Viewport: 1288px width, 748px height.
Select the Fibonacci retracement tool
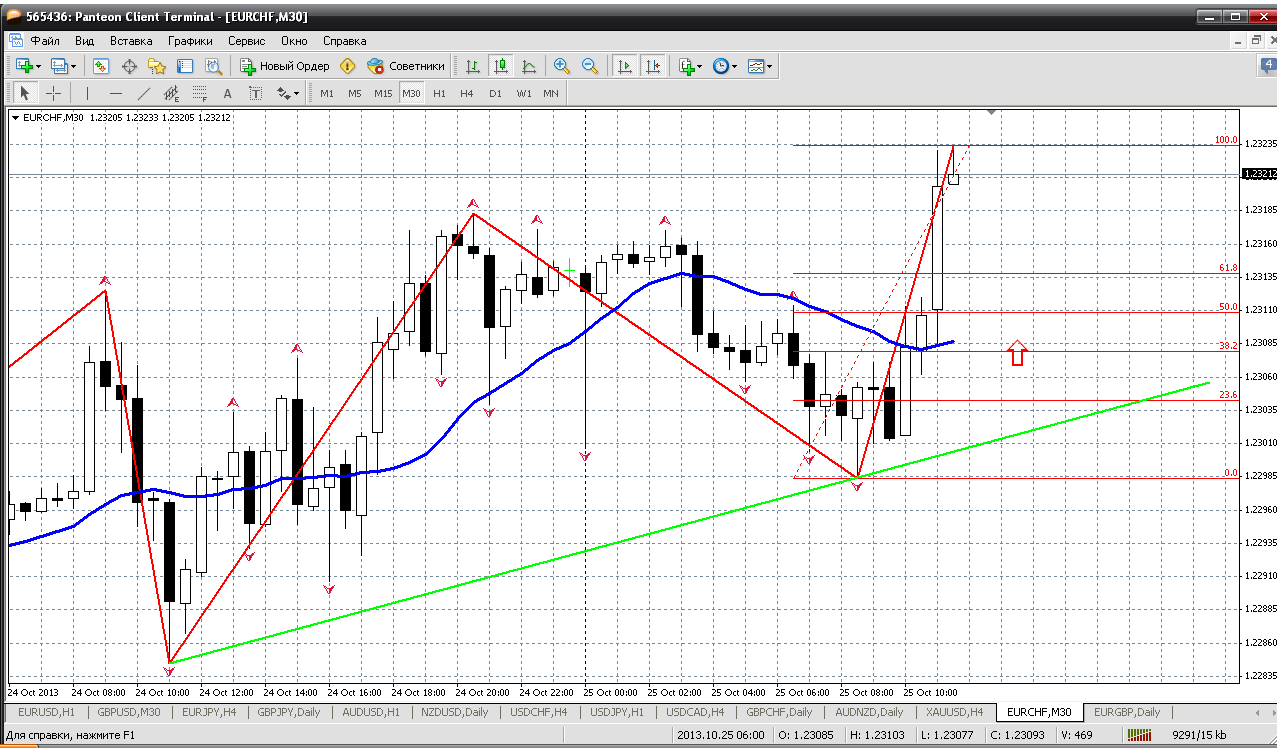click(x=199, y=93)
